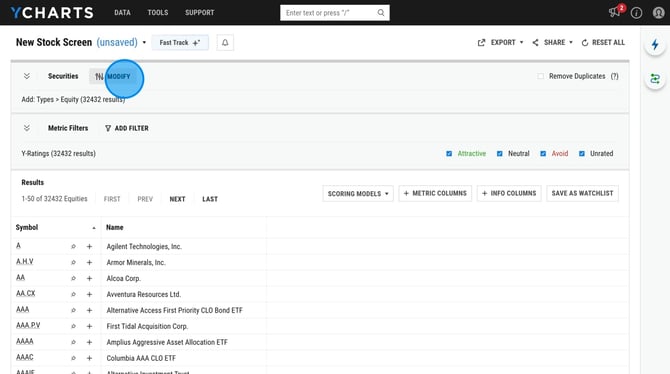Click 'Add: Types > Equity' criteria text
Image resolution: width=670 pixels, height=374 pixels.
coord(73,100)
